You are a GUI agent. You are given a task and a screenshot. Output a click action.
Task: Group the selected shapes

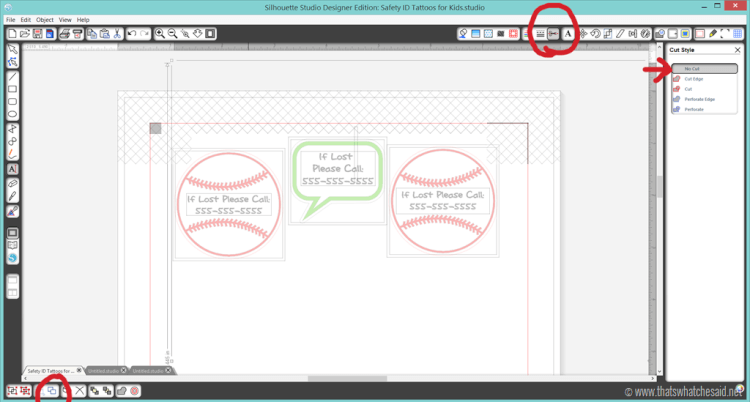point(13,391)
